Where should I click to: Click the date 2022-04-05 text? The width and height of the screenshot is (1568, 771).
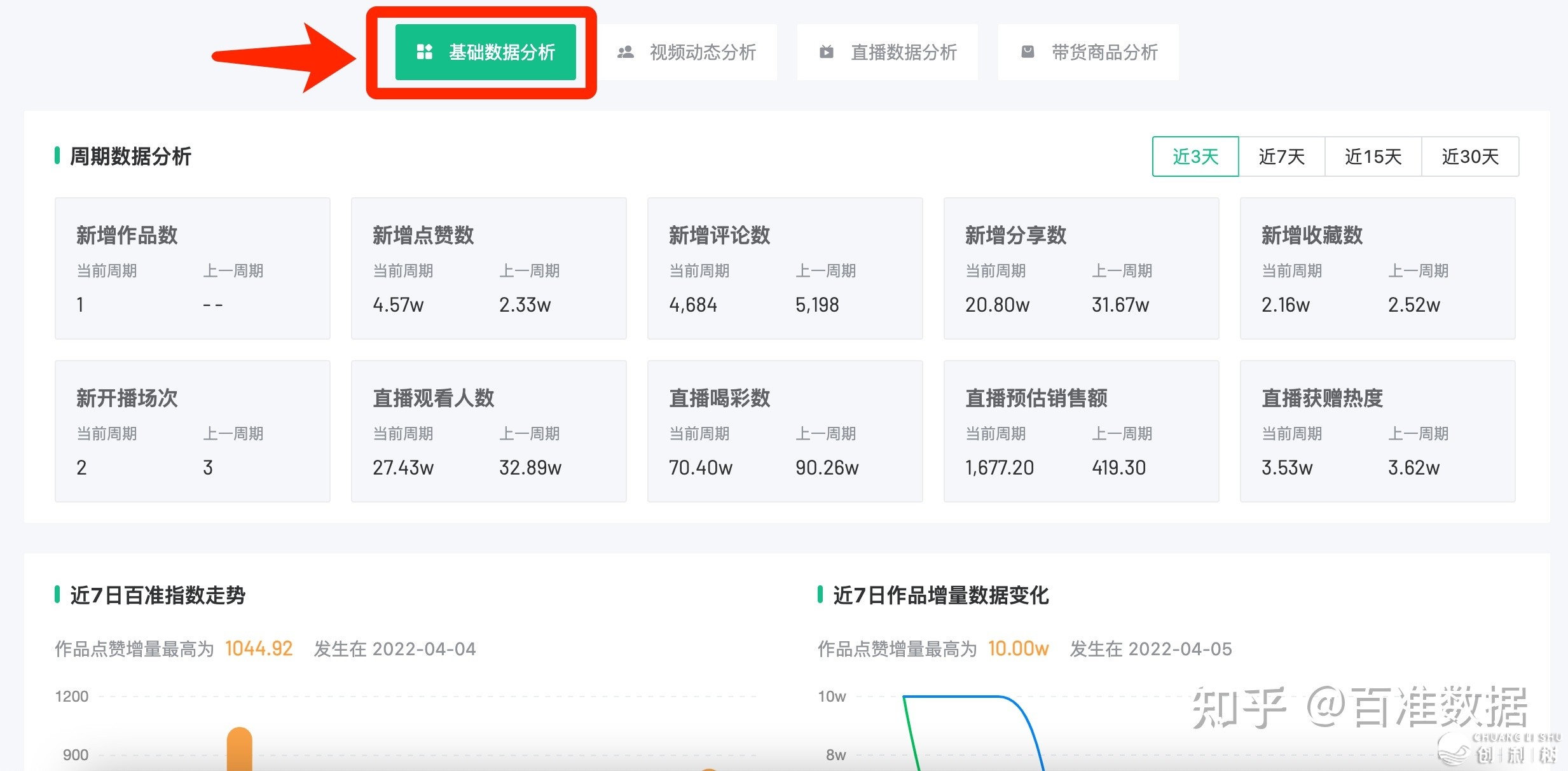1180,649
